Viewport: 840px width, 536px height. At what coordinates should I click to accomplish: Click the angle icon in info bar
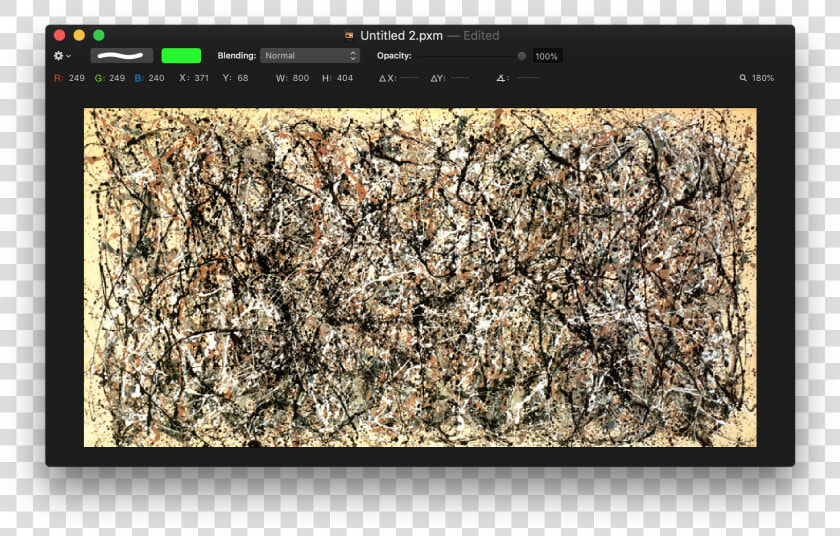[x=500, y=78]
